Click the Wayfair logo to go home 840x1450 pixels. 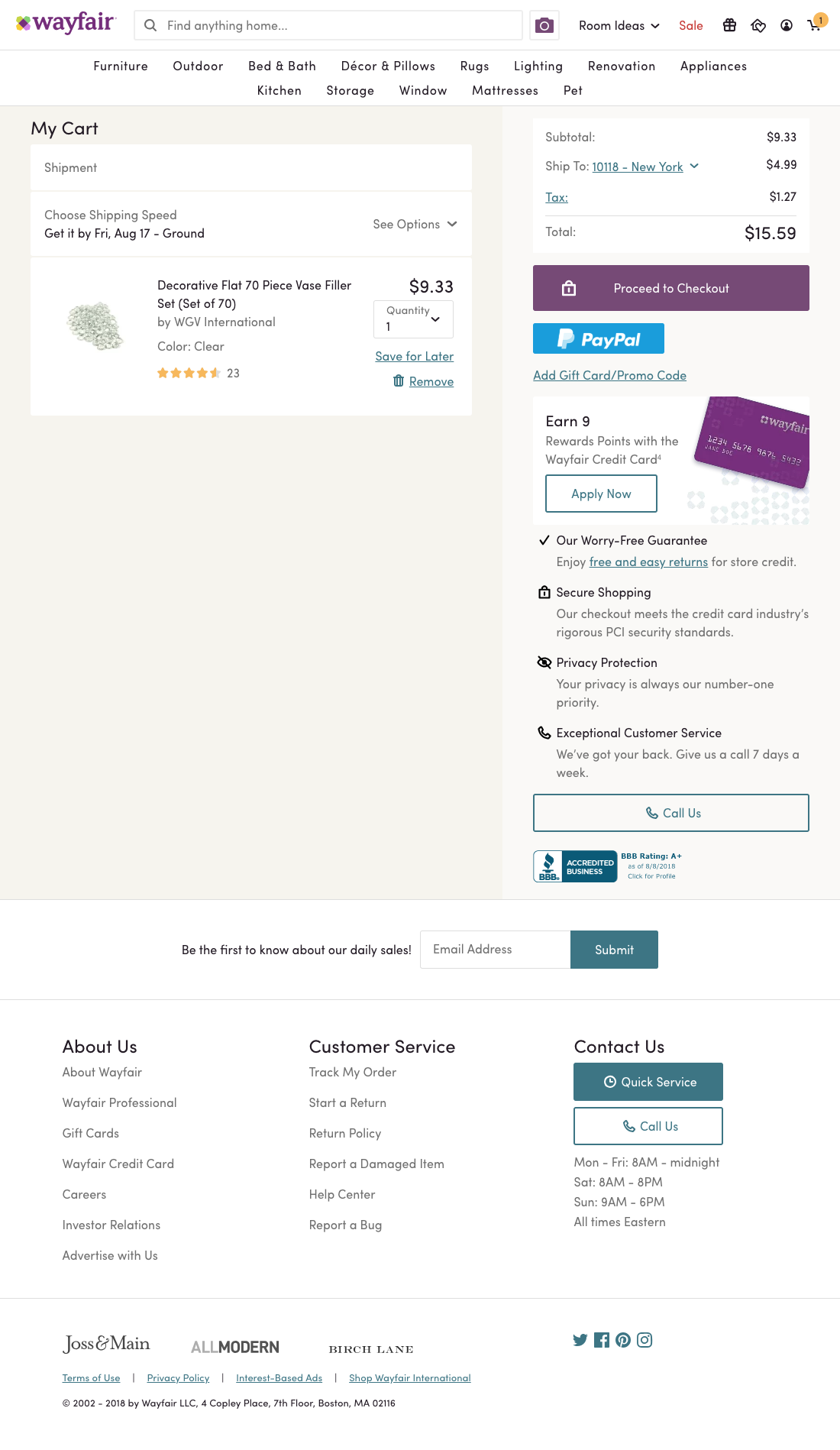[x=66, y=23]
